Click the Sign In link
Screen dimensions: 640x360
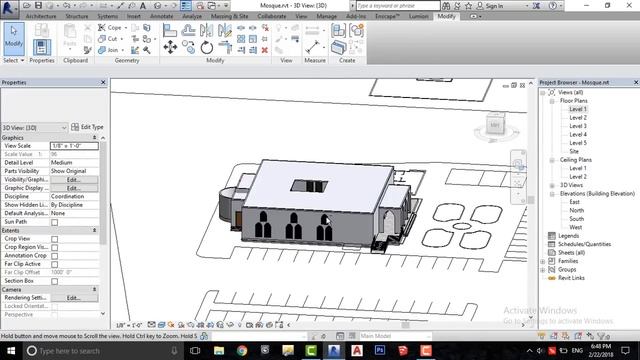(x=494, y=6)
